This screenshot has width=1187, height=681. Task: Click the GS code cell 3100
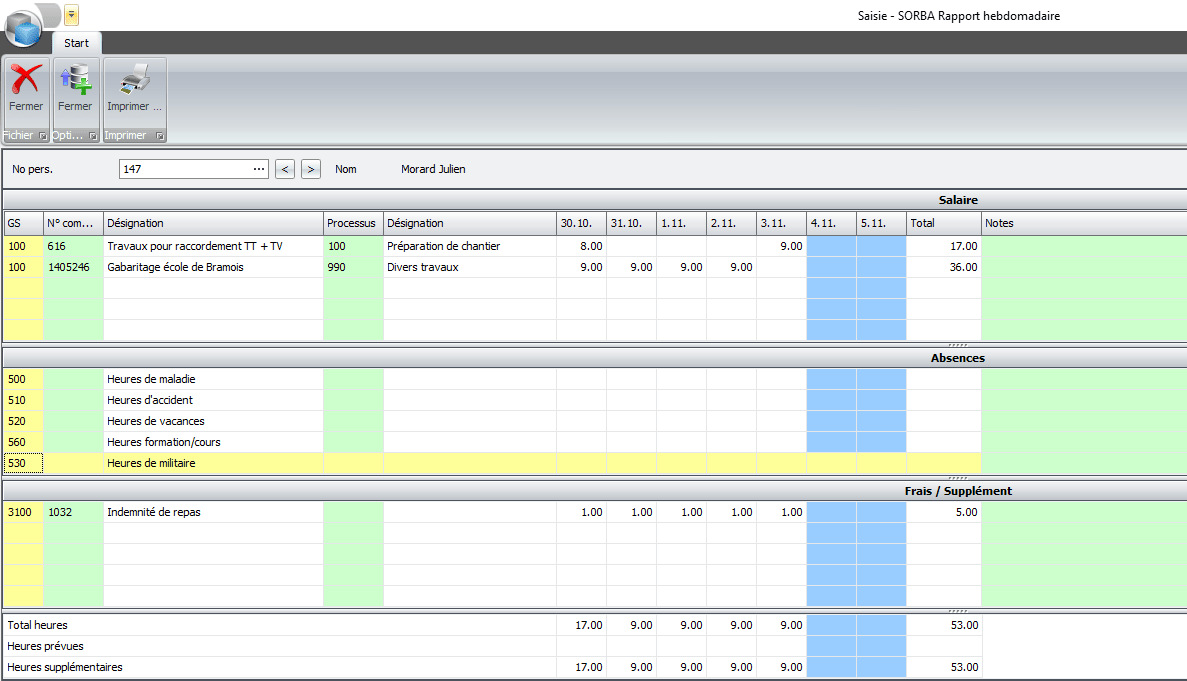tap(23, 512)
